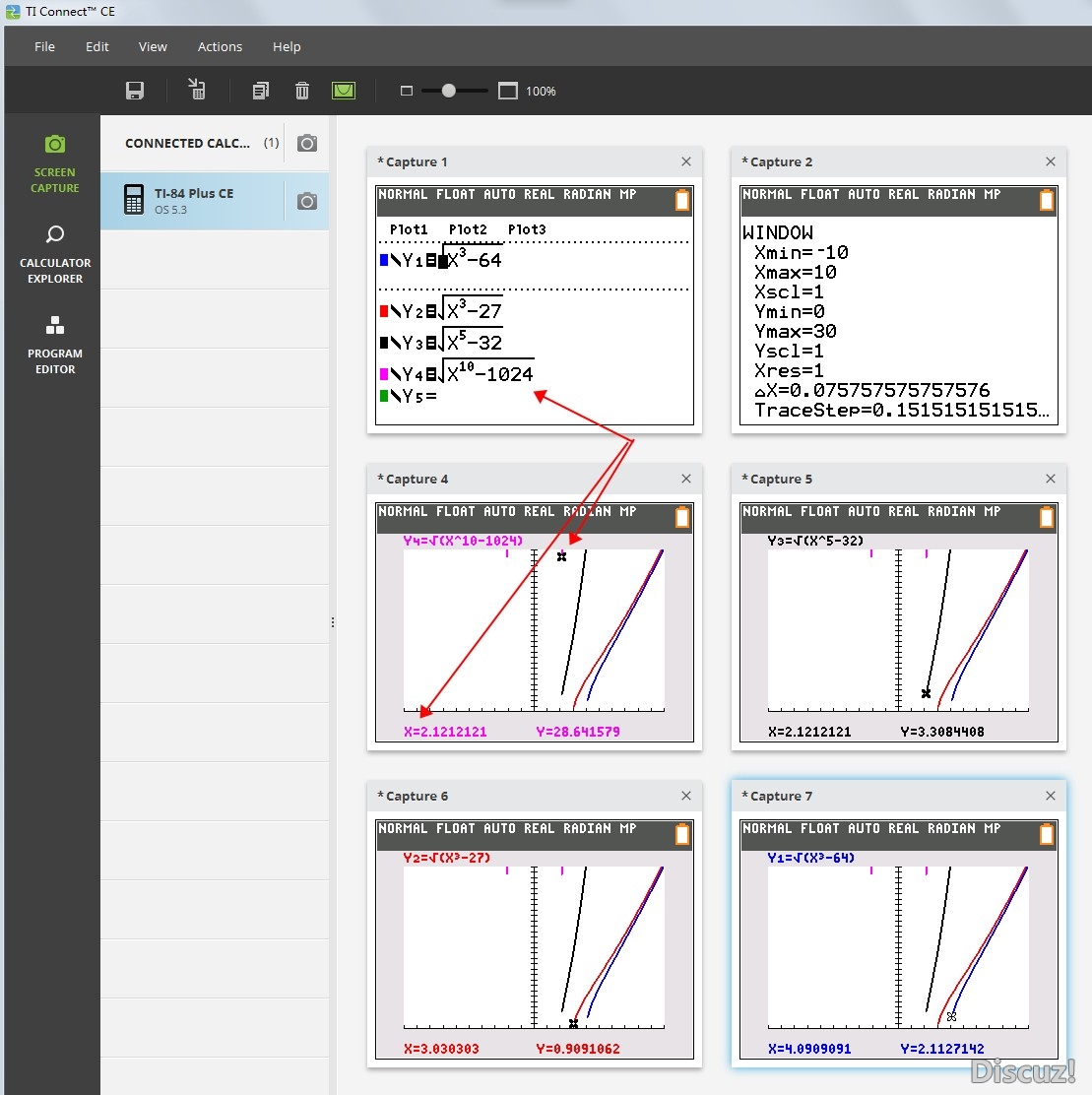
Task: Open the Screen Capture workspace
Action: pos(54,164)
